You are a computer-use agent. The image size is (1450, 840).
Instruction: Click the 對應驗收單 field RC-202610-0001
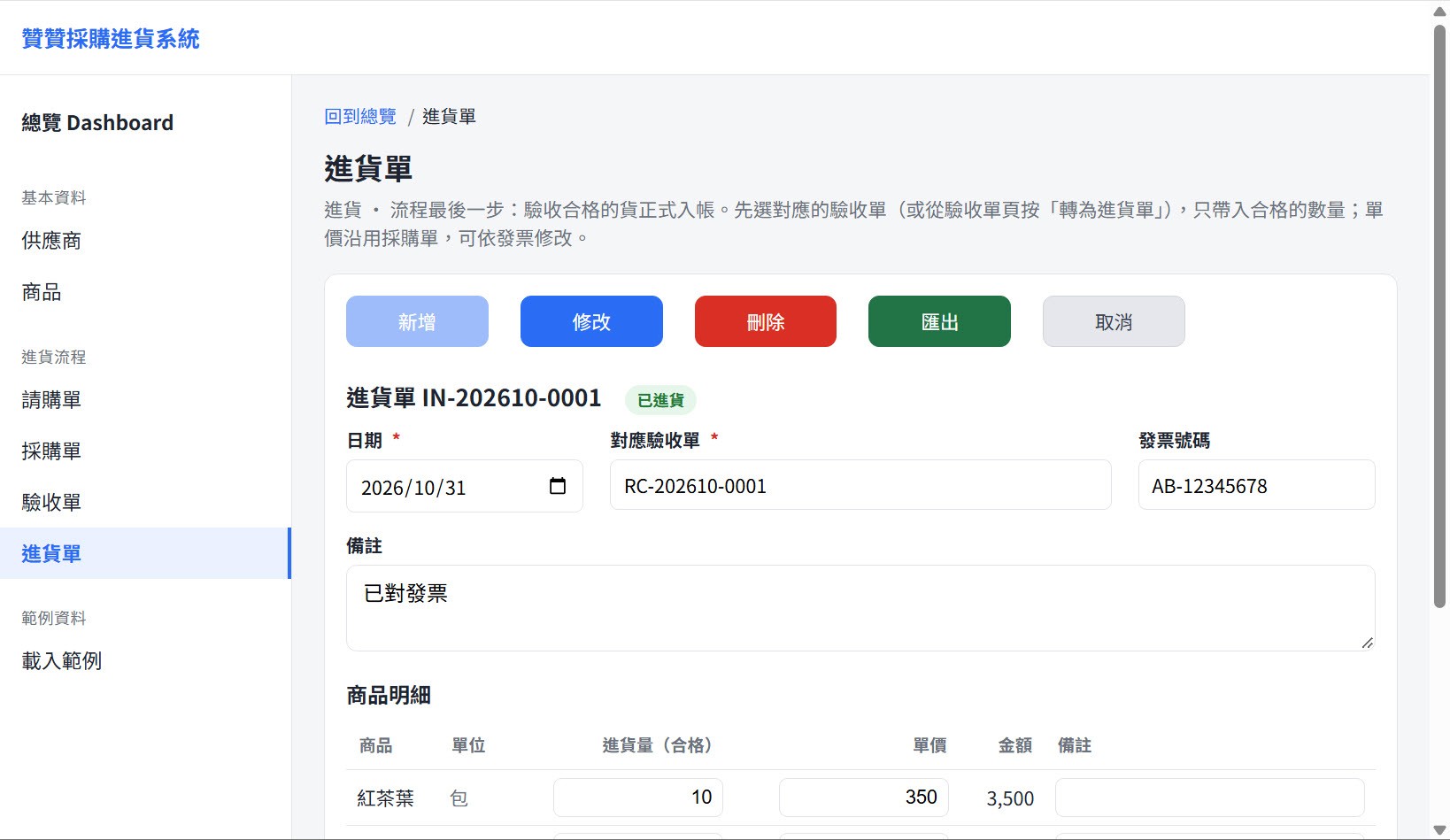tap(860, 485)
